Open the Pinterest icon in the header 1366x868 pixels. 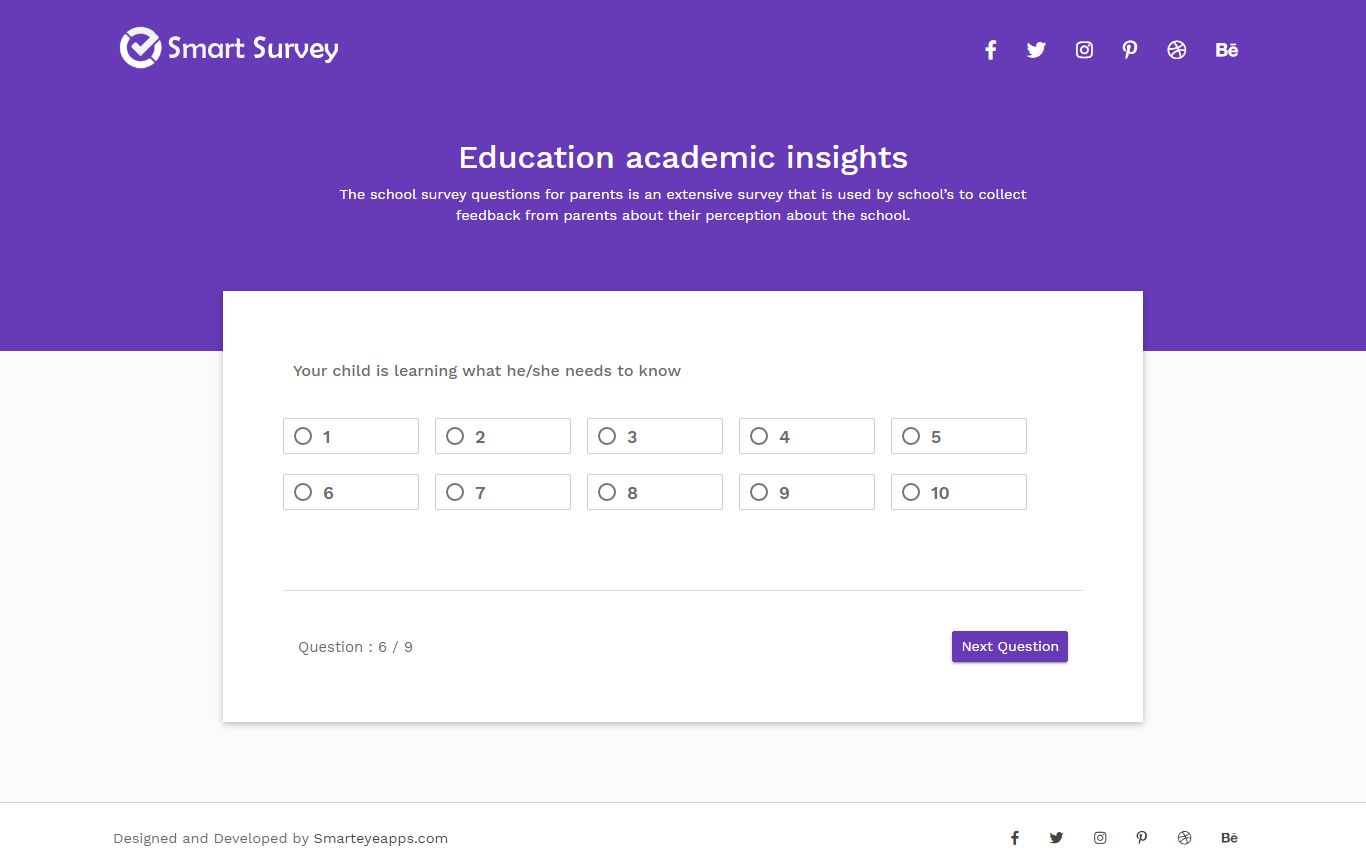tap(1130, 50)
